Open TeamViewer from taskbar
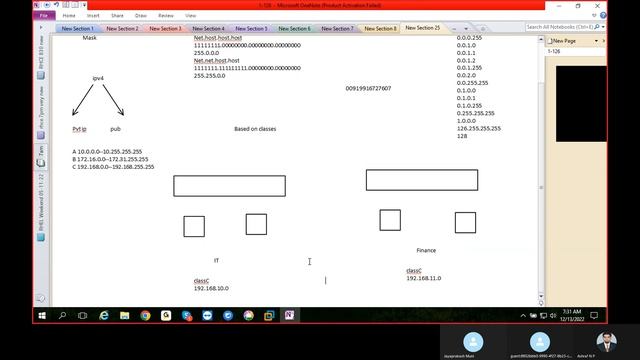640x360 pixels. tap(207, 316)
